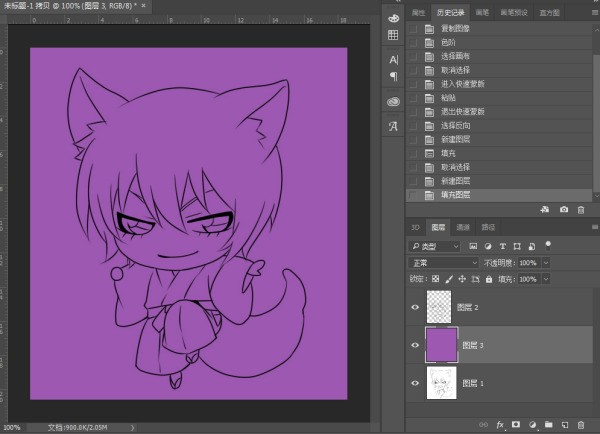Delete layer using Layers panel trash icon
This screenshot has height=434, width=600.
click(581, 425)
